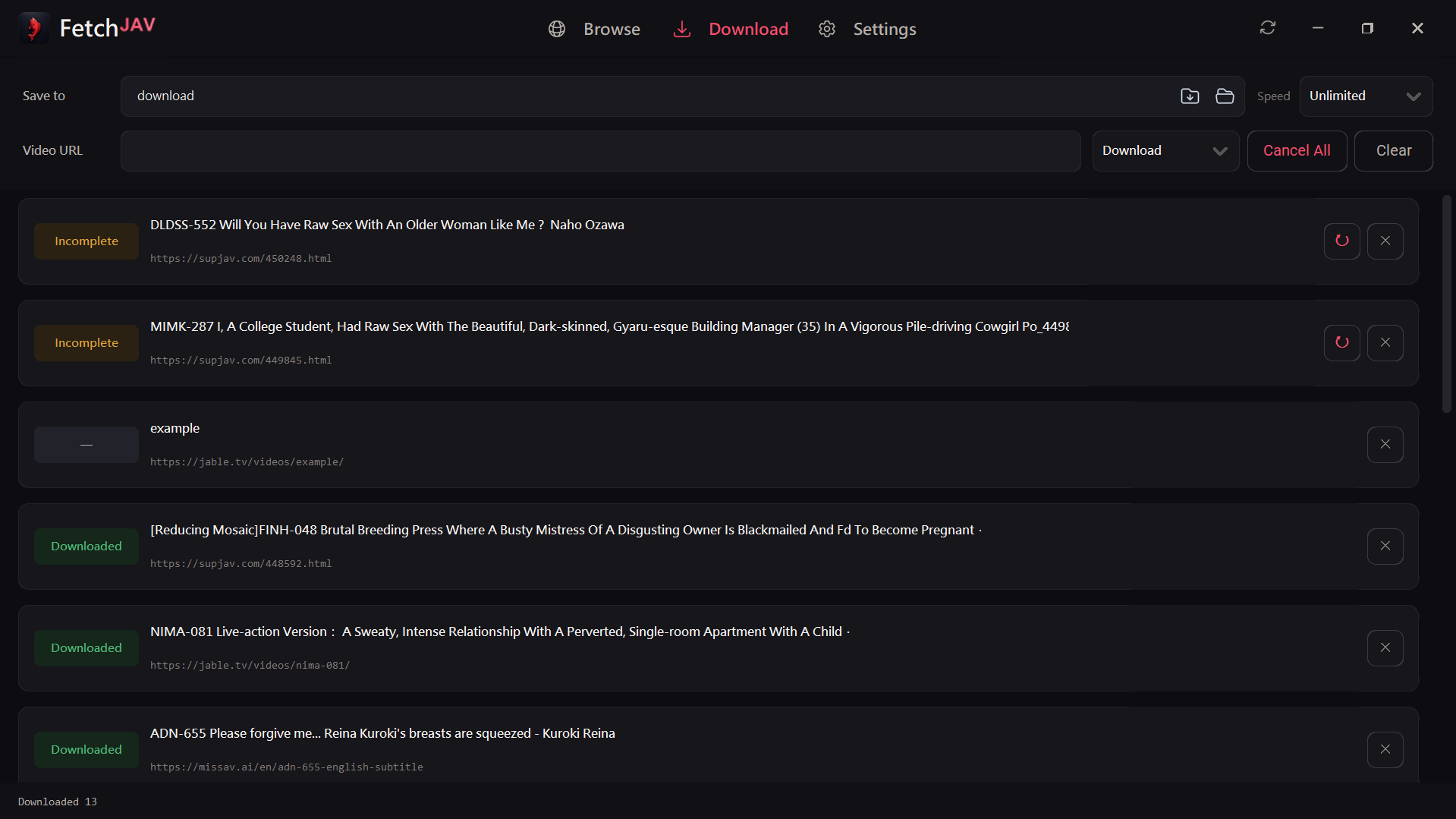Screen dimensions: 1456x819
Task: Remove the DLDSS-552 entry
Action: (x=1385, y=241)
